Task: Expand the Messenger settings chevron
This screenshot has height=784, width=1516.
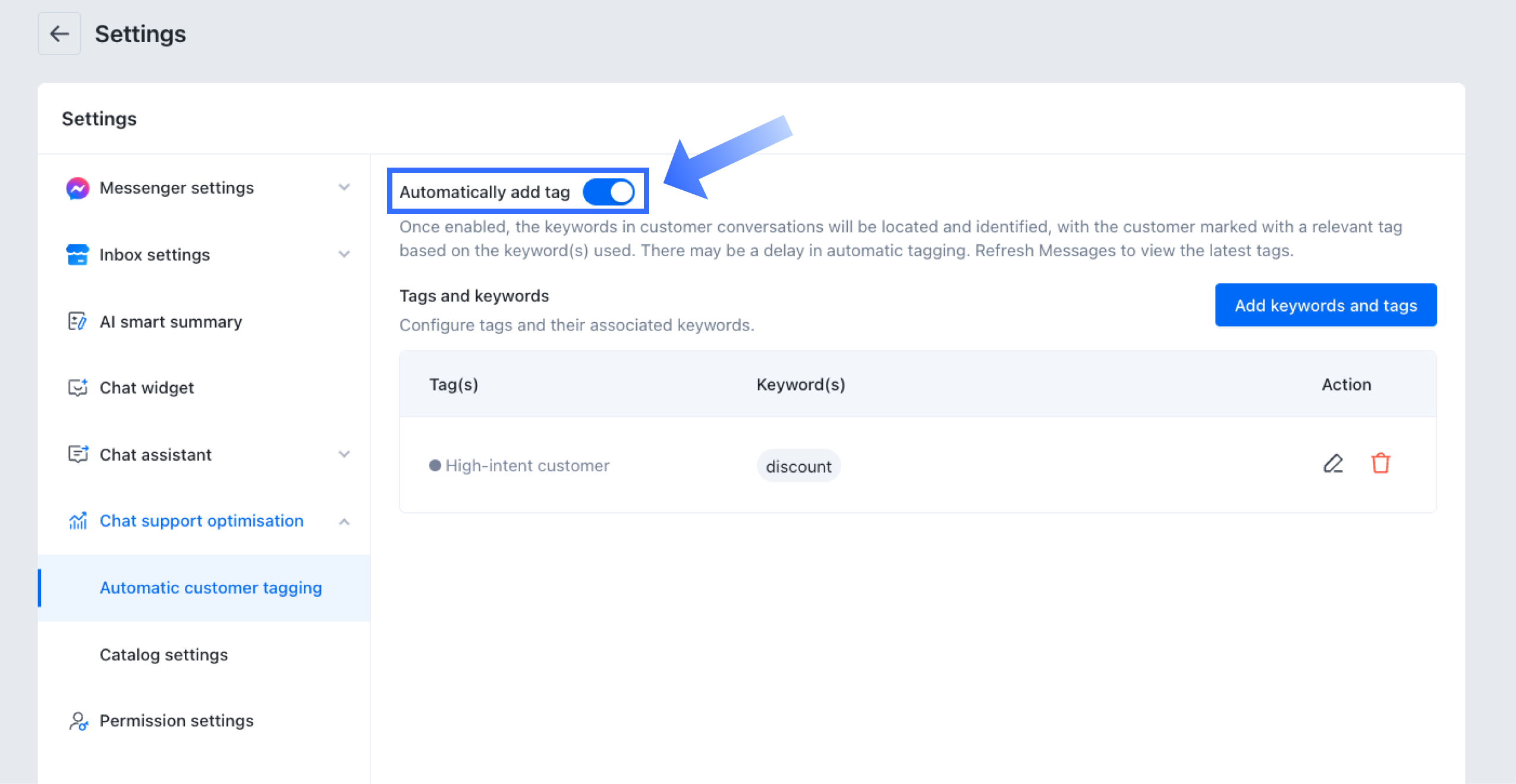Action: click(344, 187)
